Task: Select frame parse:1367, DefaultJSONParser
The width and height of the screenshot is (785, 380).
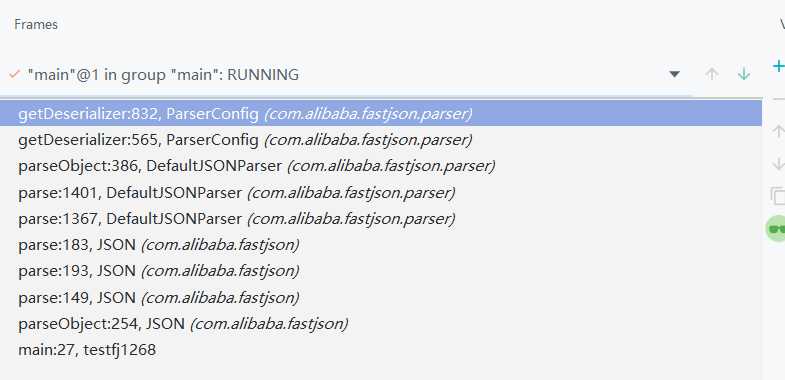Action: pos(381,219)
